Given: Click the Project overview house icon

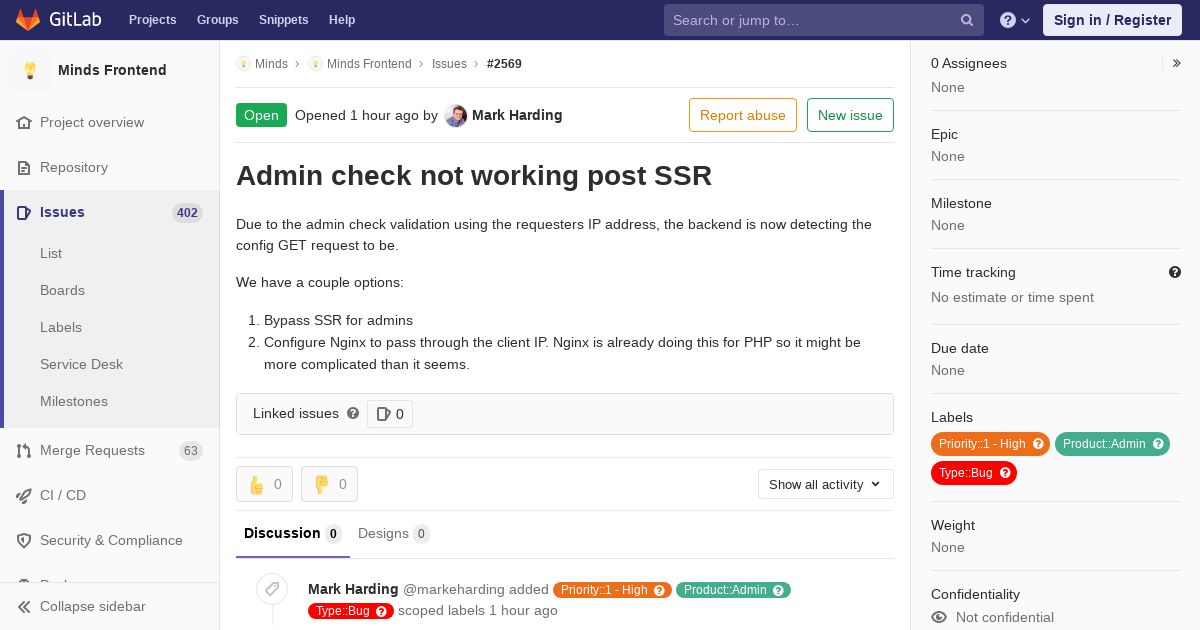Looking at the screenshot, I should [24, 122].
